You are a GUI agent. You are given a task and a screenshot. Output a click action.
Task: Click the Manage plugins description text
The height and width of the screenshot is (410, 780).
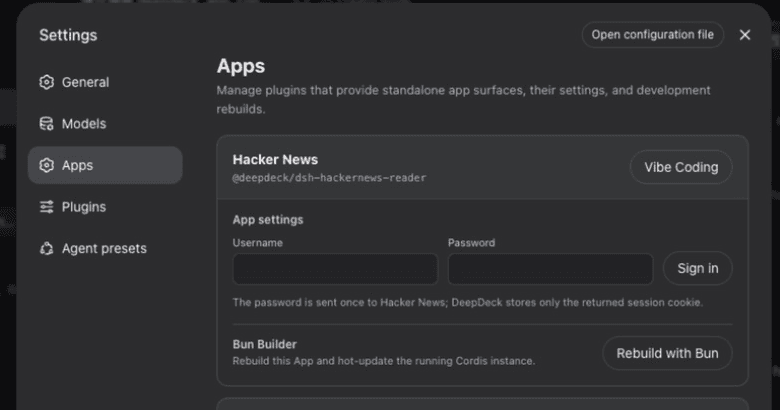click(464, 100)
